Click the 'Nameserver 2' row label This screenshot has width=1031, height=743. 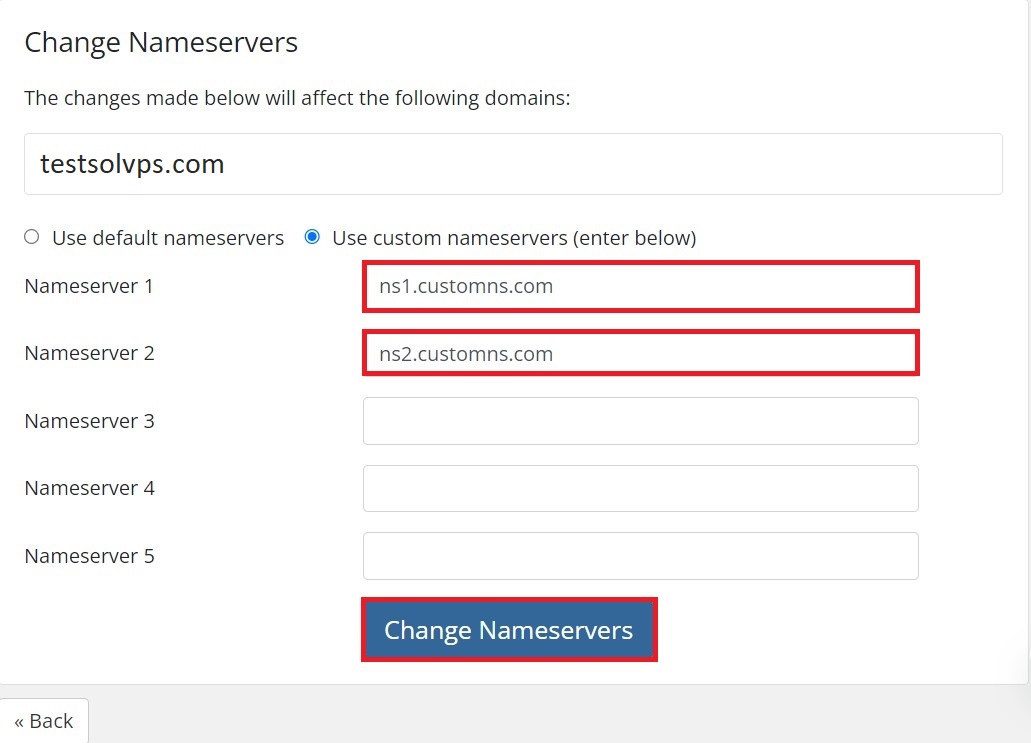pos(90,353)
